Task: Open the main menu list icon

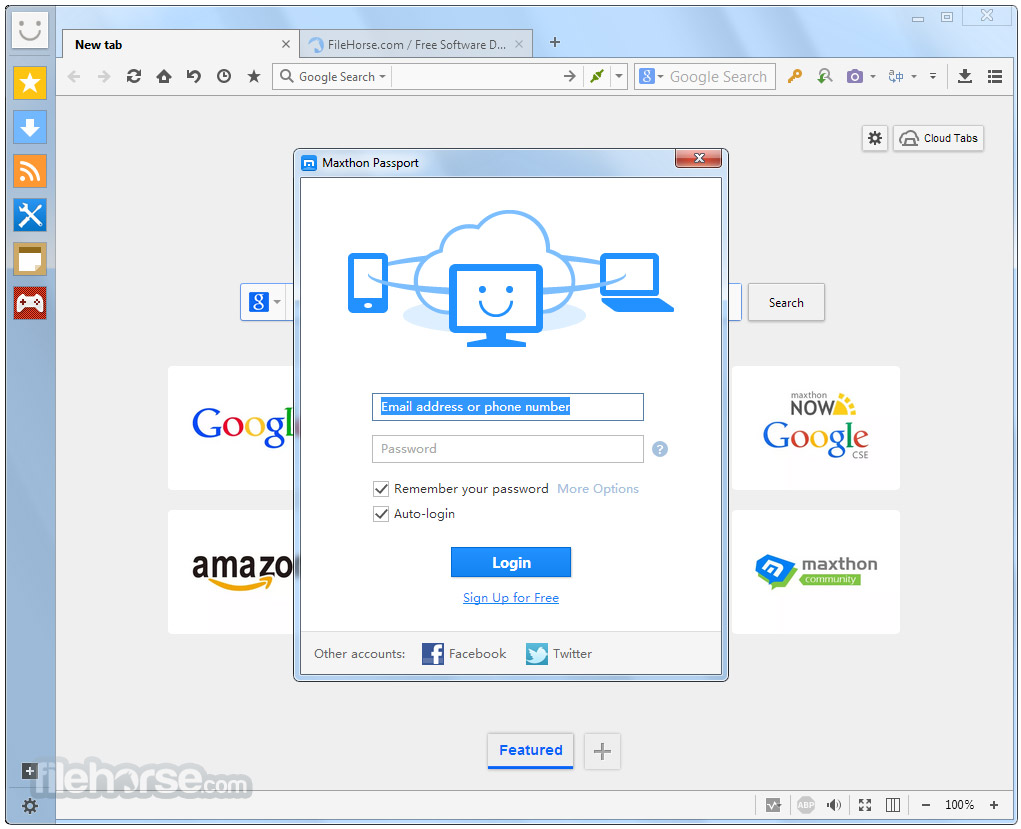Action: pos(995,77)
